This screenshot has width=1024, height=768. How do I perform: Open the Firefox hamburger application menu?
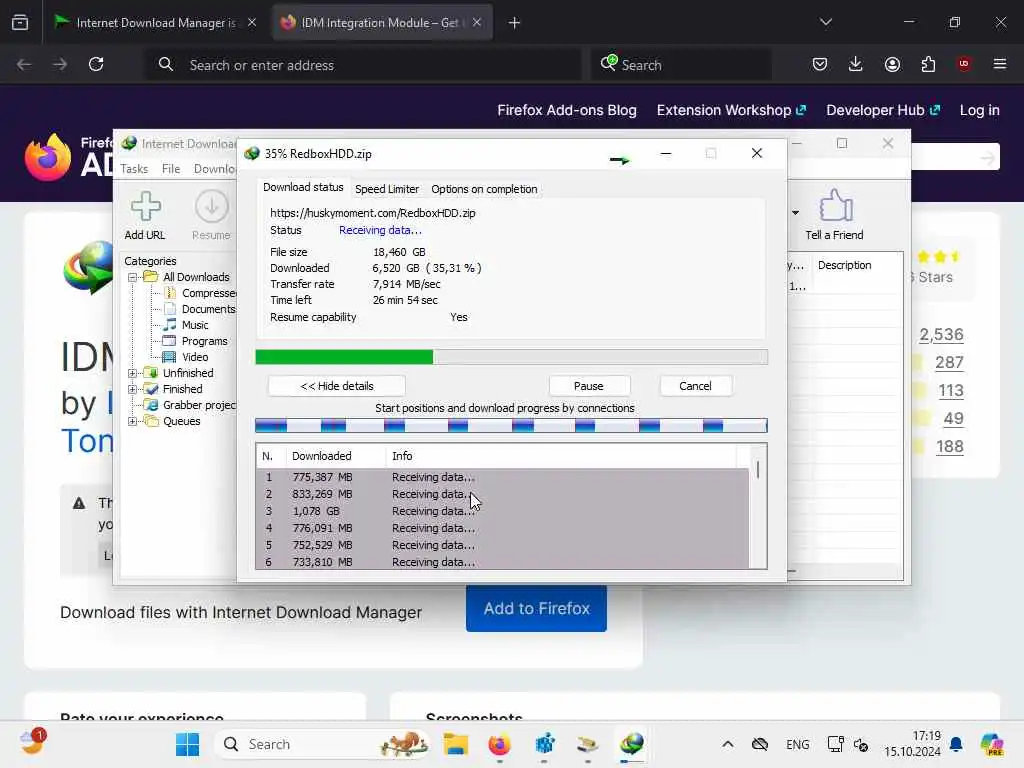[x=1000, y=64]
